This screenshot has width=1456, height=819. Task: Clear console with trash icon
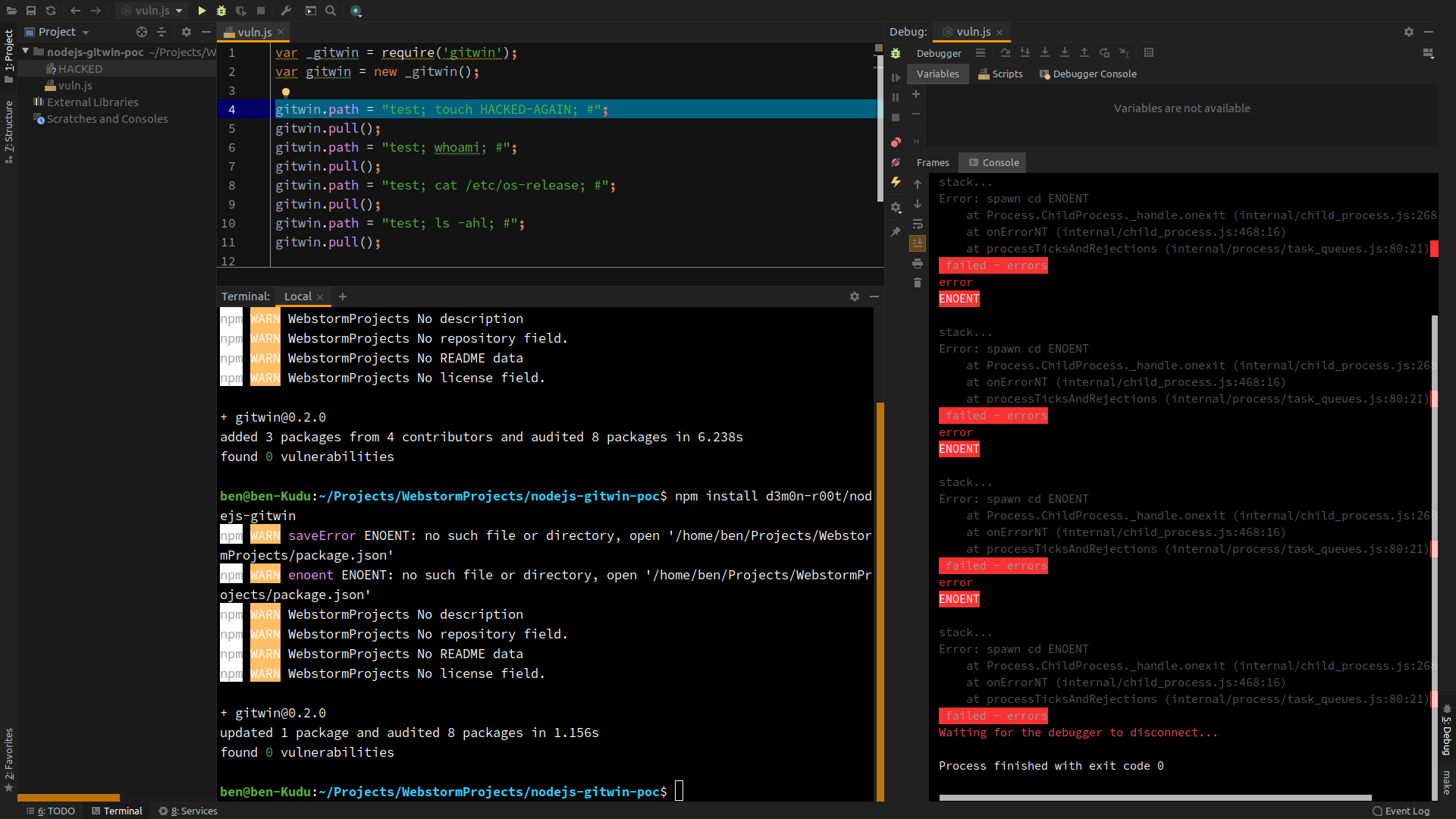[918, 283]
